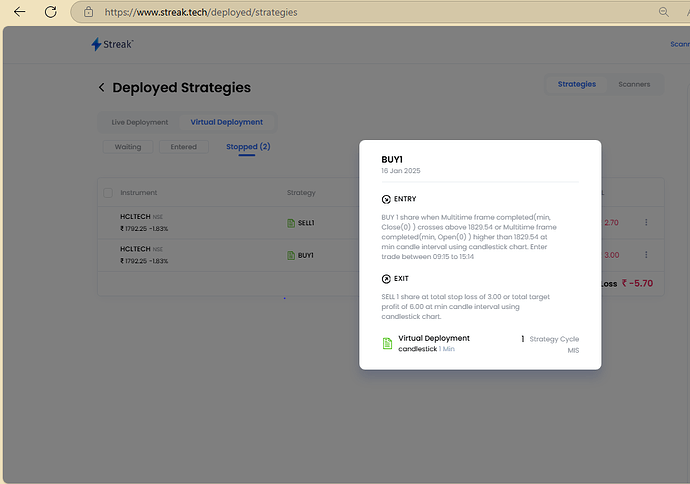Click the BUY1 popup title

(x=392, y=159)
